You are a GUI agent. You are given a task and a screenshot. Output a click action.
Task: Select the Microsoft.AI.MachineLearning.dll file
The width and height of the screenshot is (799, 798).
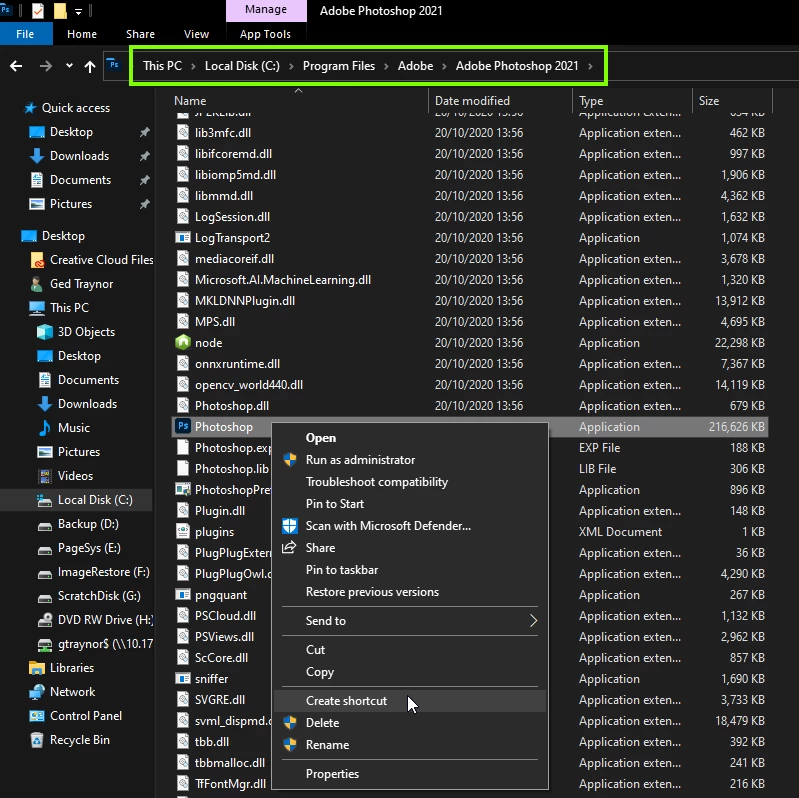(283, 280)
